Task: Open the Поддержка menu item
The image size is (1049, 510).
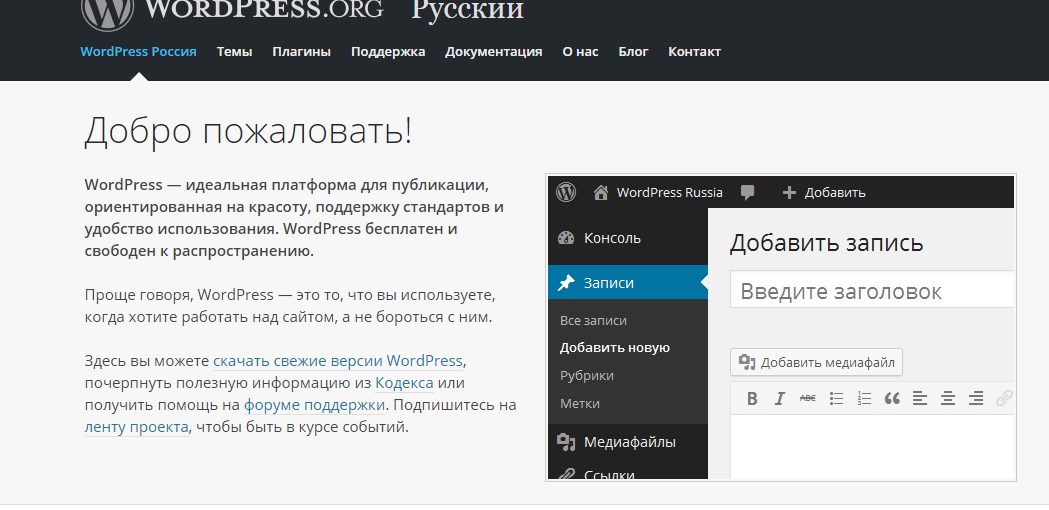Action: pyautogui.click(x=388, y=52)
